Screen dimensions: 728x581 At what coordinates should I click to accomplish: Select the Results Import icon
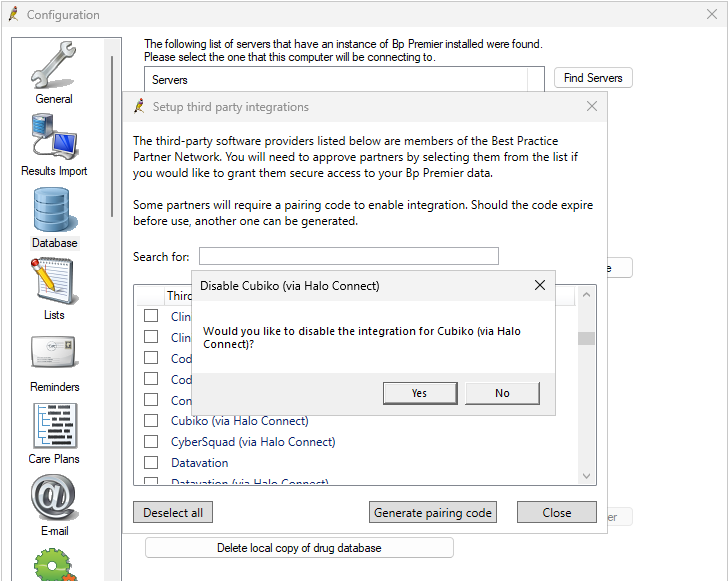pos(54,138)
